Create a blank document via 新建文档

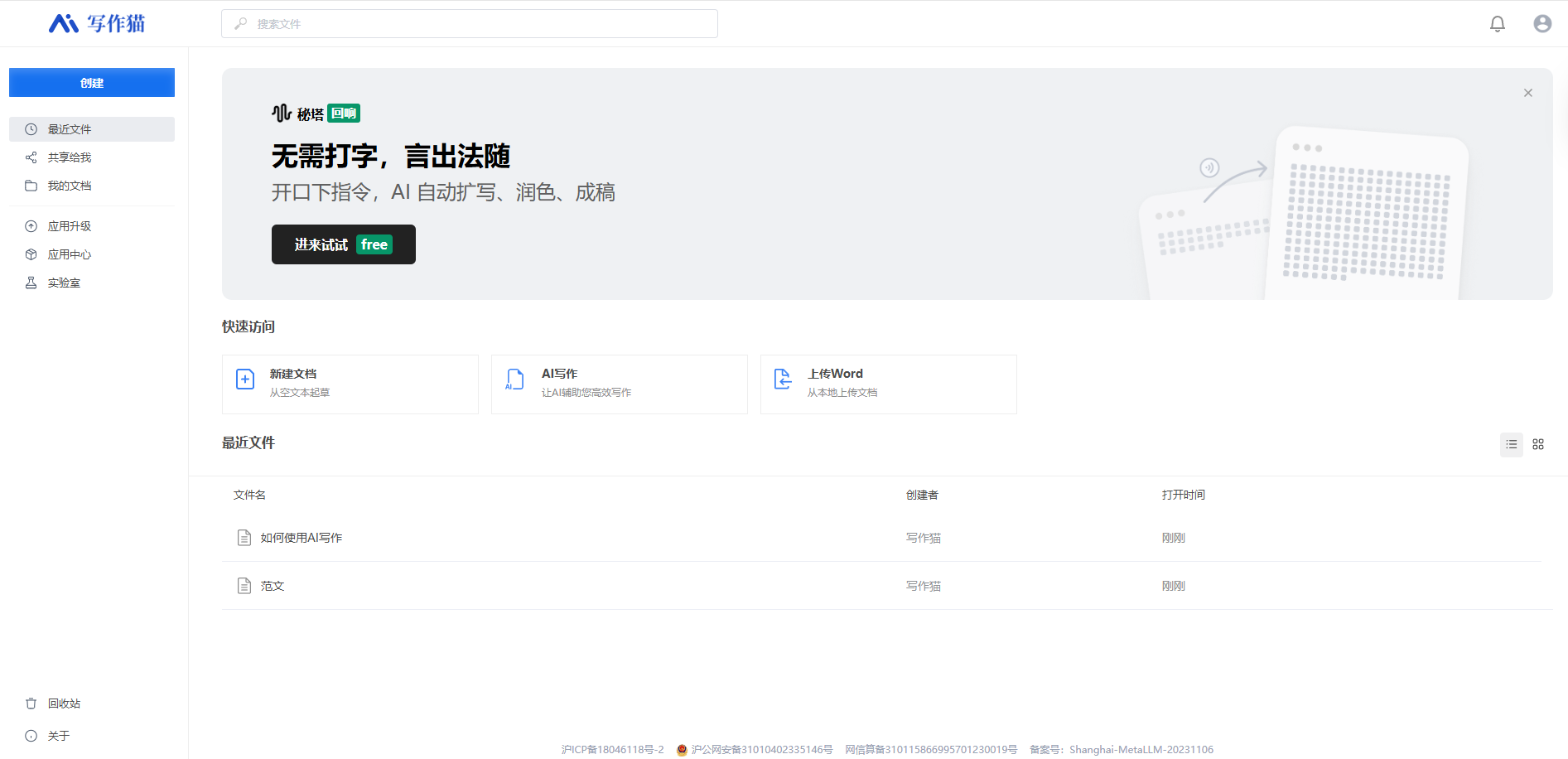[x=350, y=384]
